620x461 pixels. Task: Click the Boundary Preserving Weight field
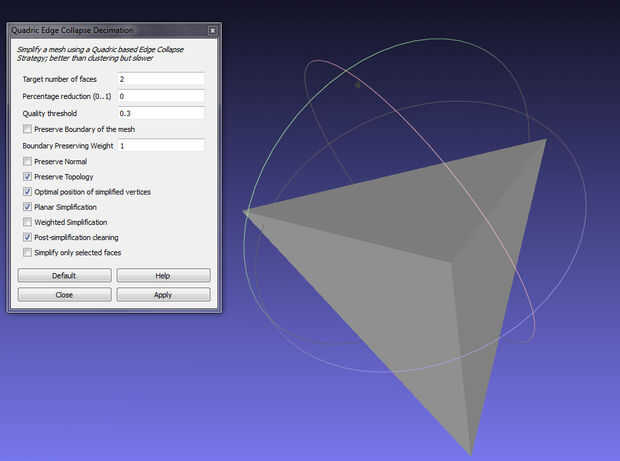pos(161,145)
